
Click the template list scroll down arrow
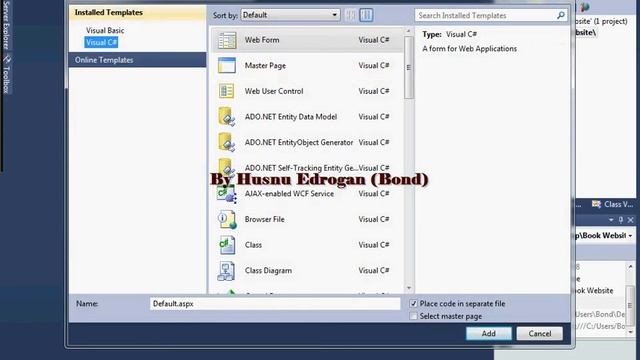point(409,288)
